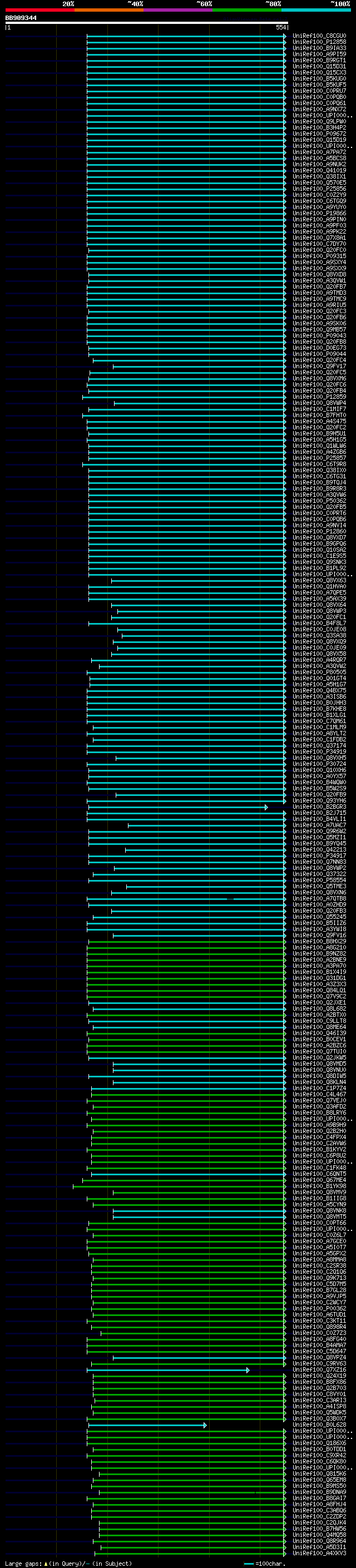This screenshot has height=1568, width=356.
Task: Choose hit label UniRef100_A2BNE9
Action: click(x=319, y=960)
